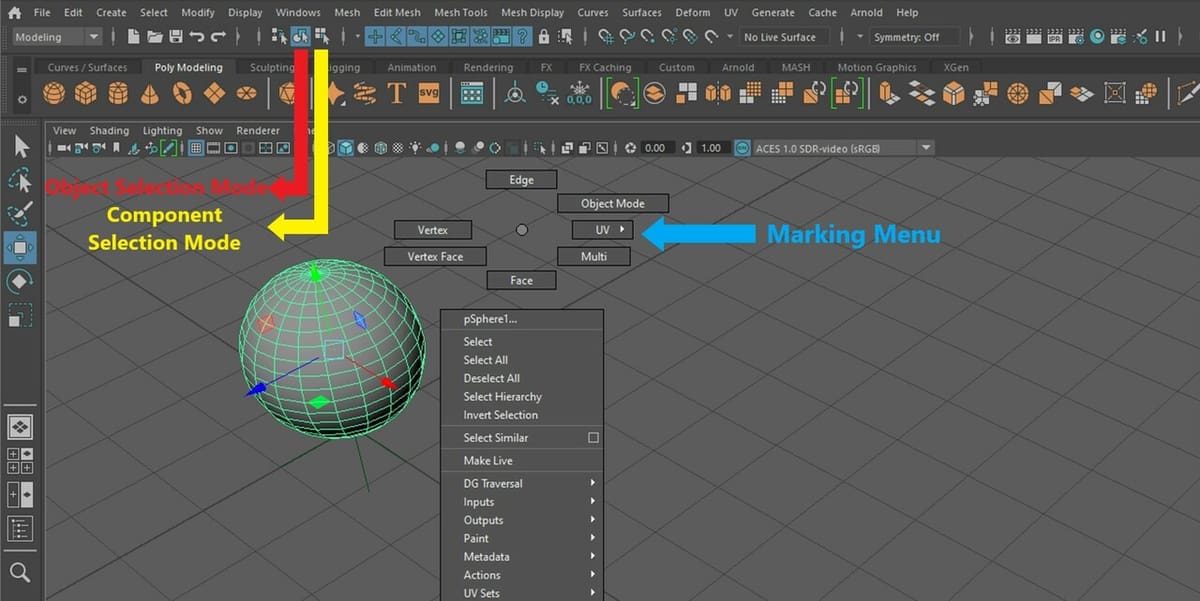Pick the Lasso selection tool

pos(20,181)
